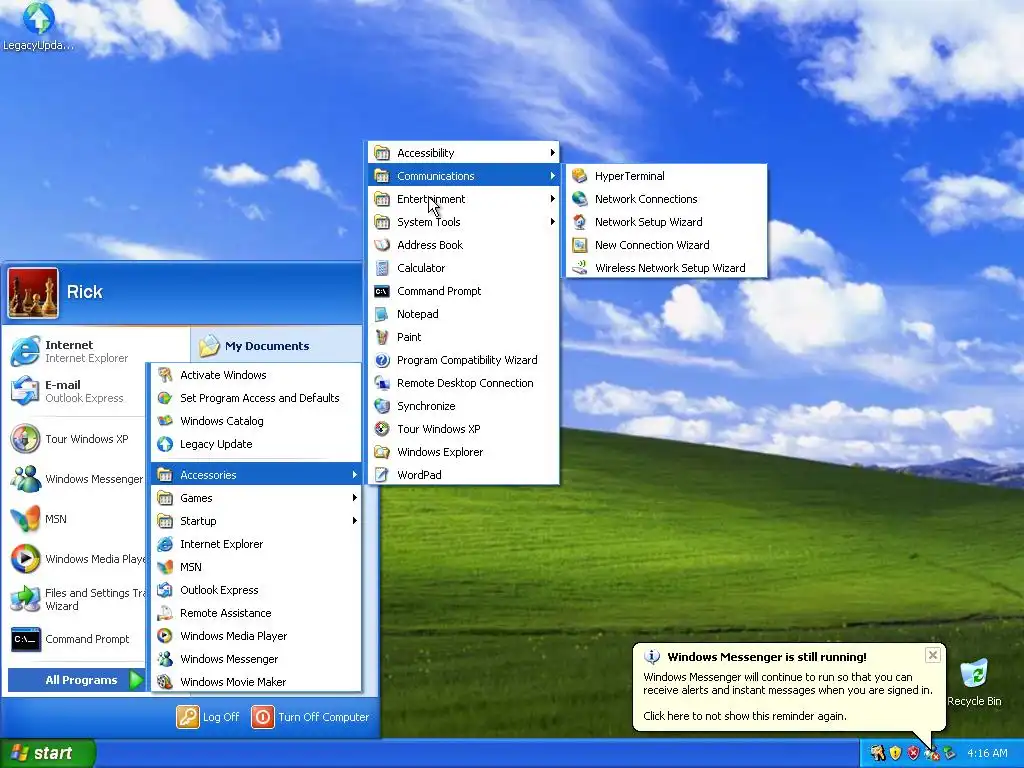
Task: Open Files and Settings Transfer Wizard
Action: (77, 599)
